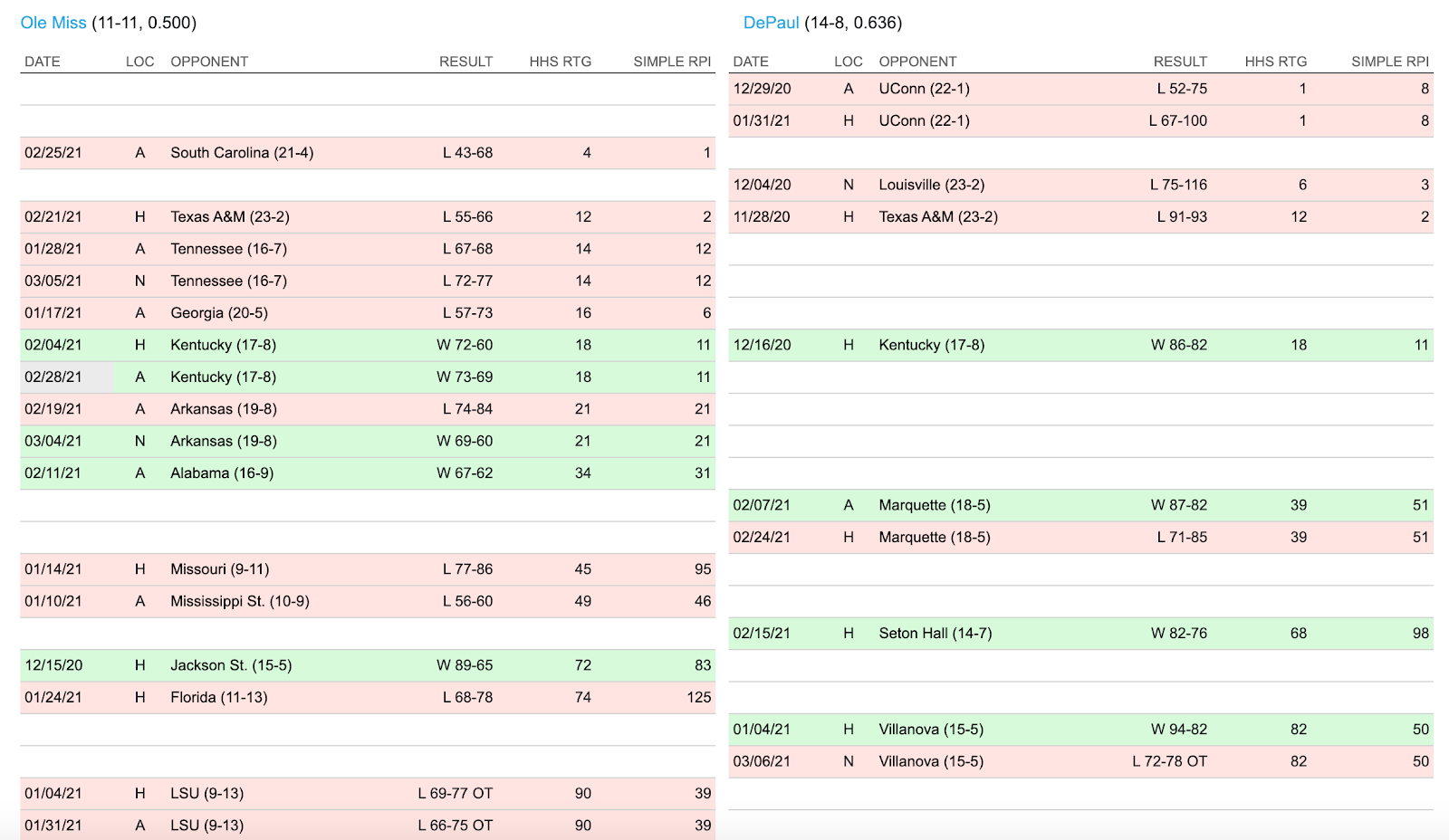
Task: Click the 125 Simple RPI value for Florida
Action: click(x=699, y=698)
